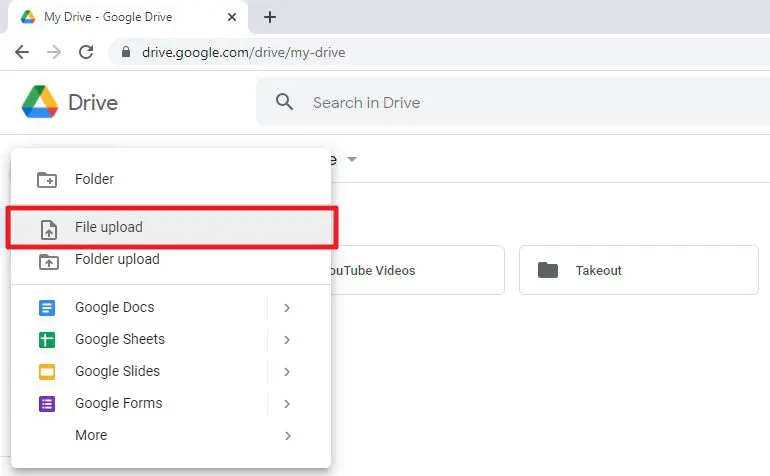The width and height of the screenshot is (770, 476).
Task: Choose Google Slides menu entry
Action: (x=171, y=371)
